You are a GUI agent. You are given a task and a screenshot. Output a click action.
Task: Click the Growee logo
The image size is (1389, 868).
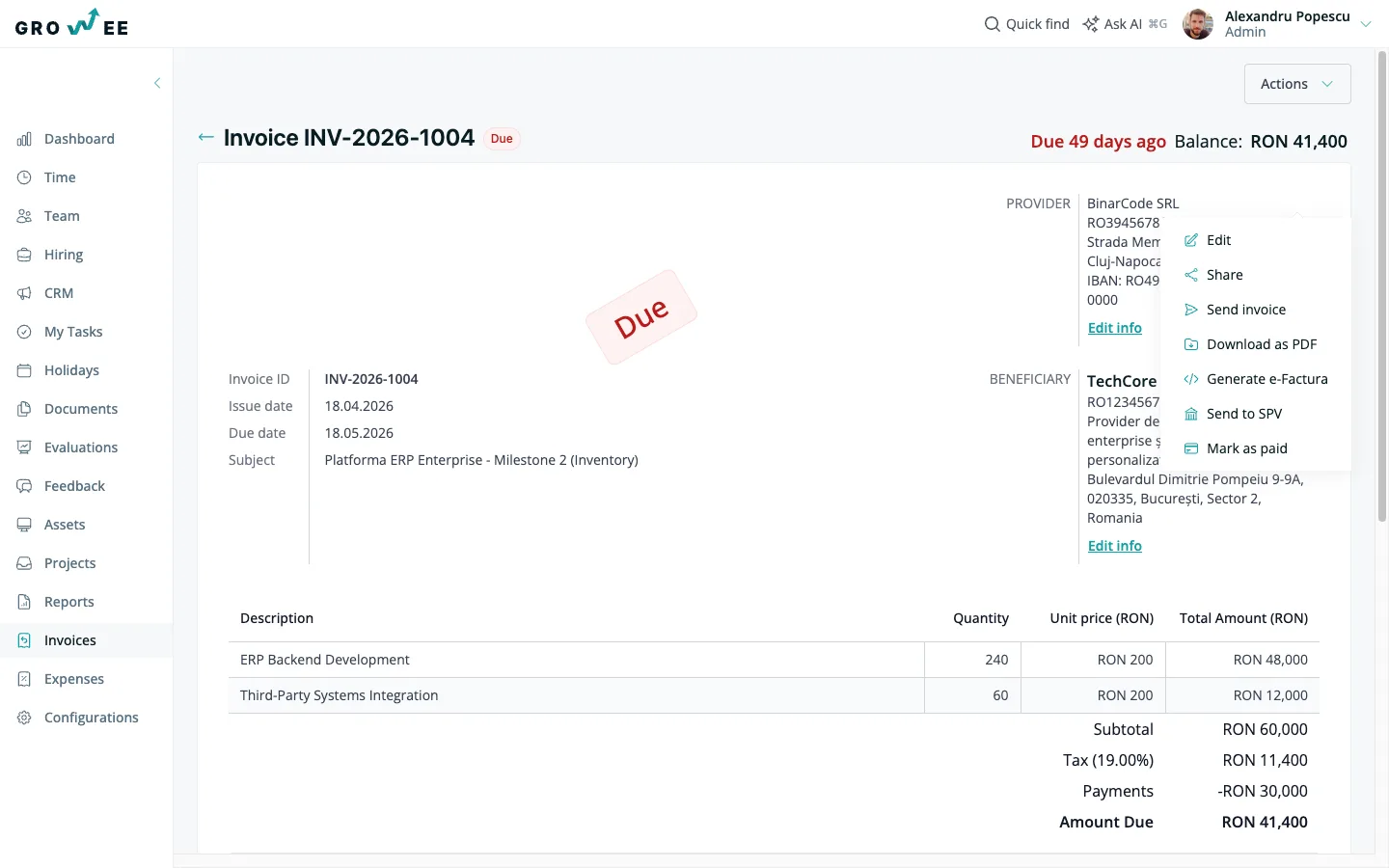[x=72, y=24]
